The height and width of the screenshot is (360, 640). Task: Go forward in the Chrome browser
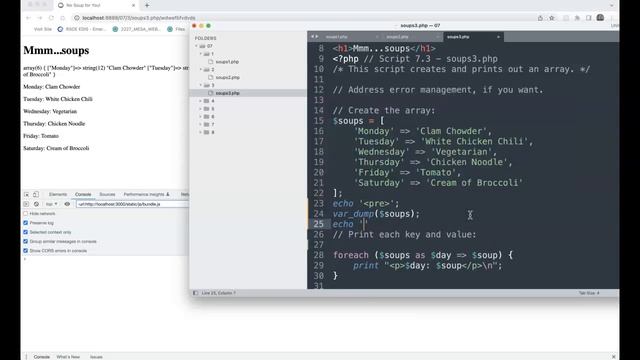[40, 18]
